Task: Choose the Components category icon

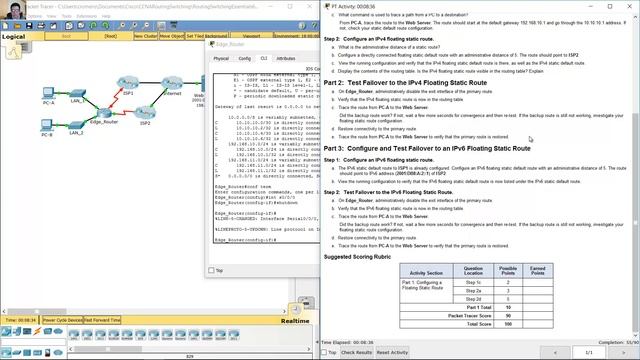Action: (27, 331)
